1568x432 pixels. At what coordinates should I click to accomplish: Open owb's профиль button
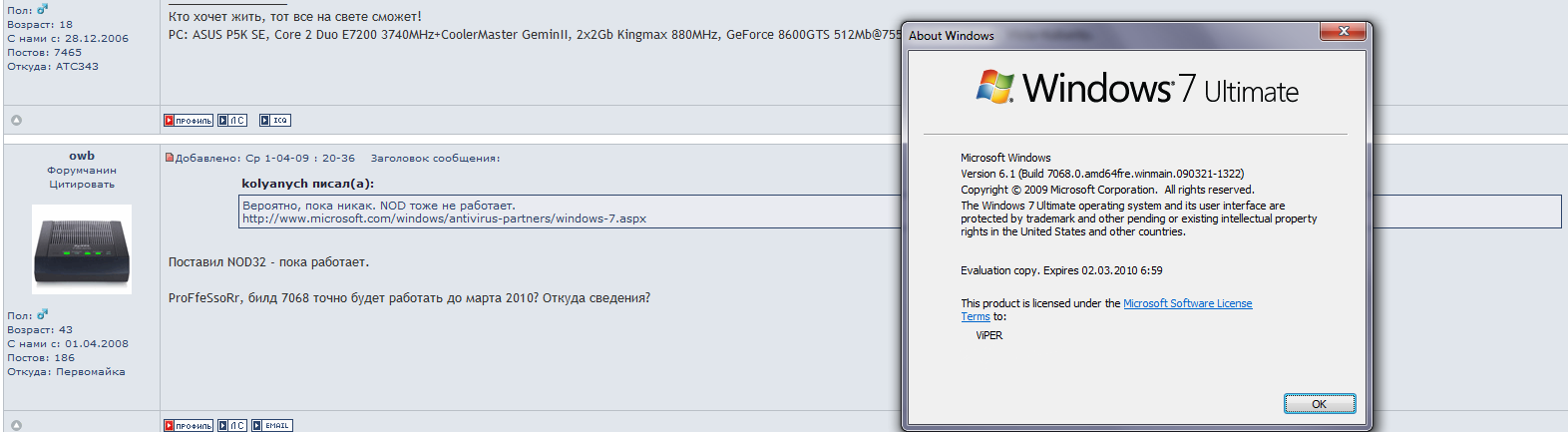(189, 426)
